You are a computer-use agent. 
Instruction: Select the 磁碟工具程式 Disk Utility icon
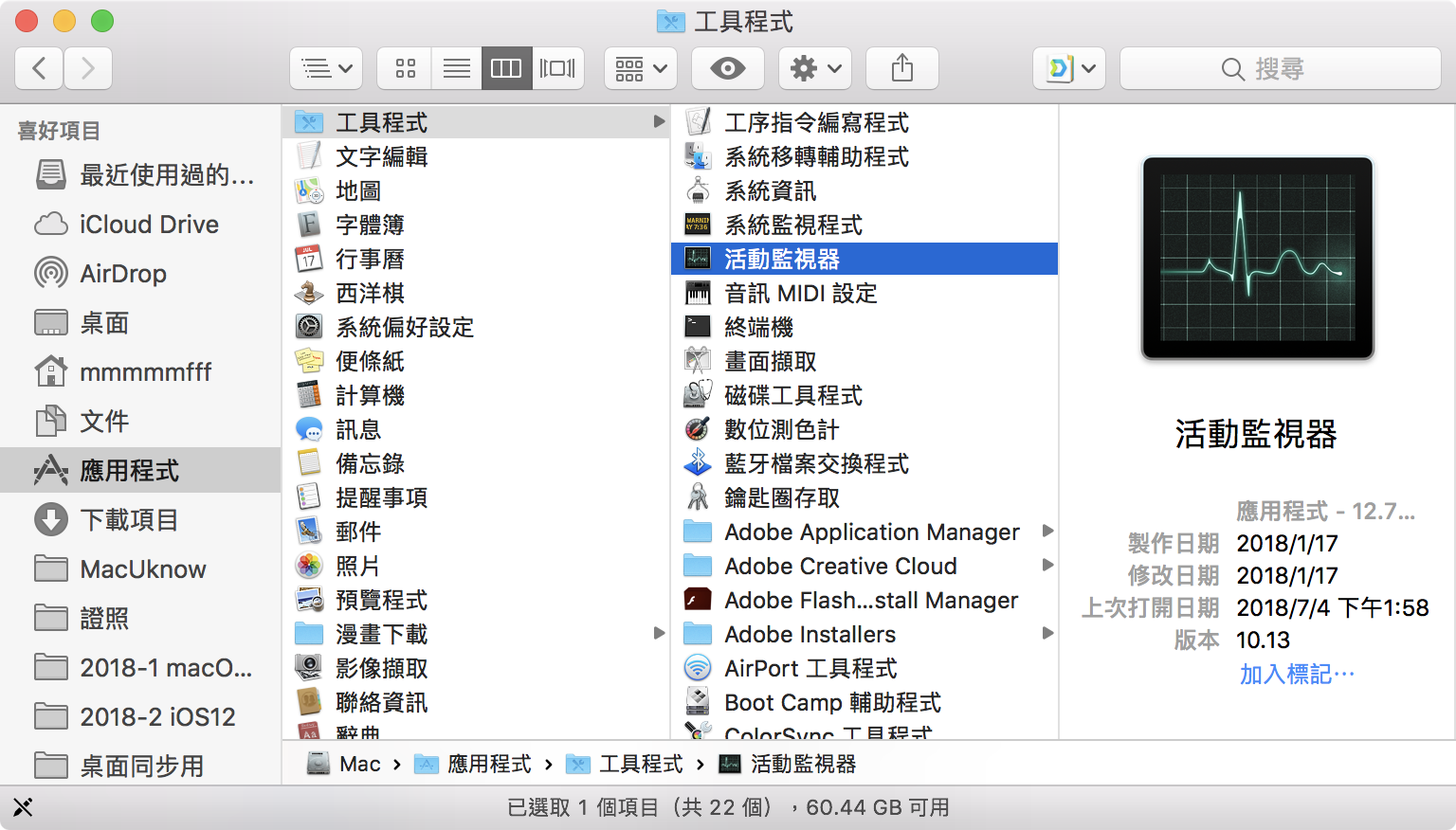pyautogui.click(x=698, y=395)
